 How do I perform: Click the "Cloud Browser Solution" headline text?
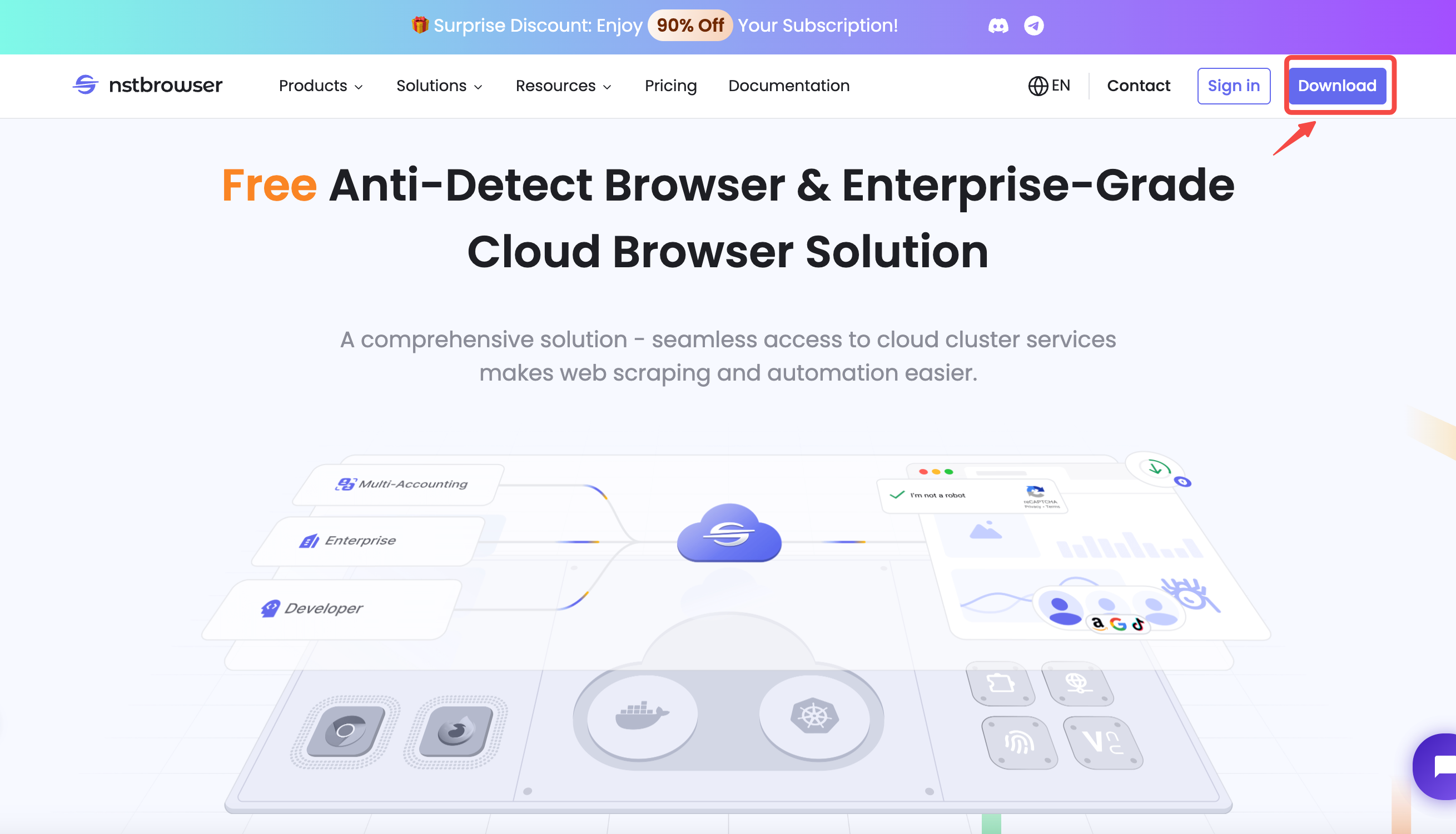tap(728, 252)
